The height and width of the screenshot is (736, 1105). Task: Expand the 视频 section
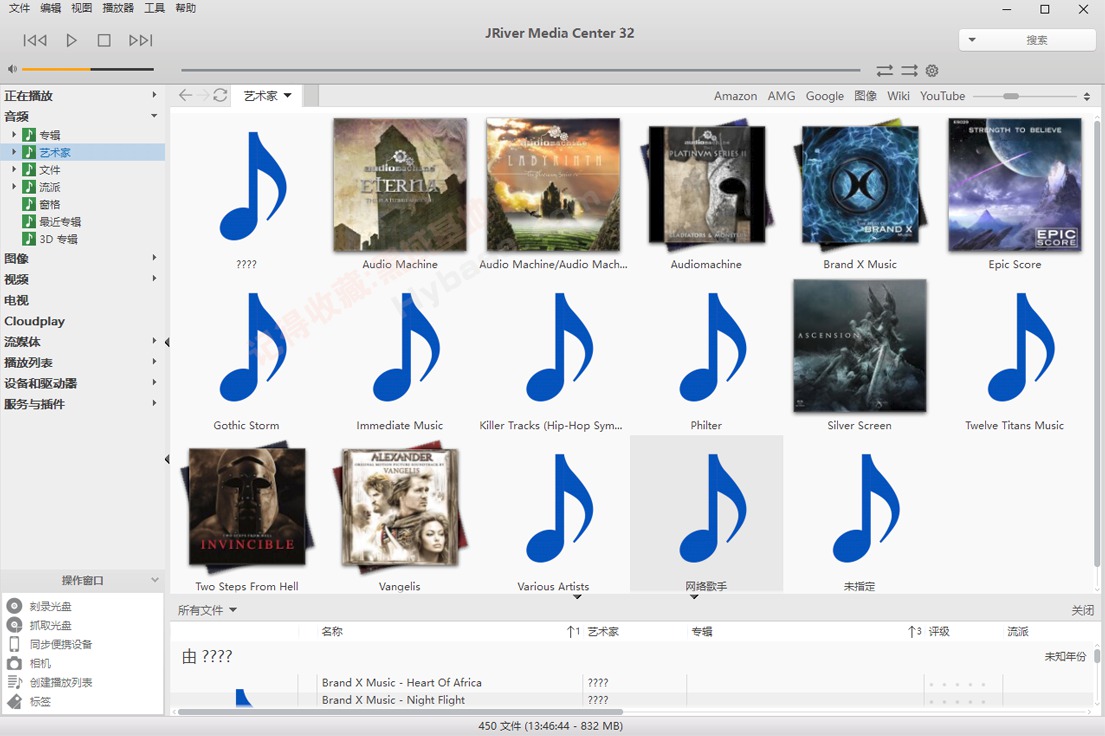point(154,278)
